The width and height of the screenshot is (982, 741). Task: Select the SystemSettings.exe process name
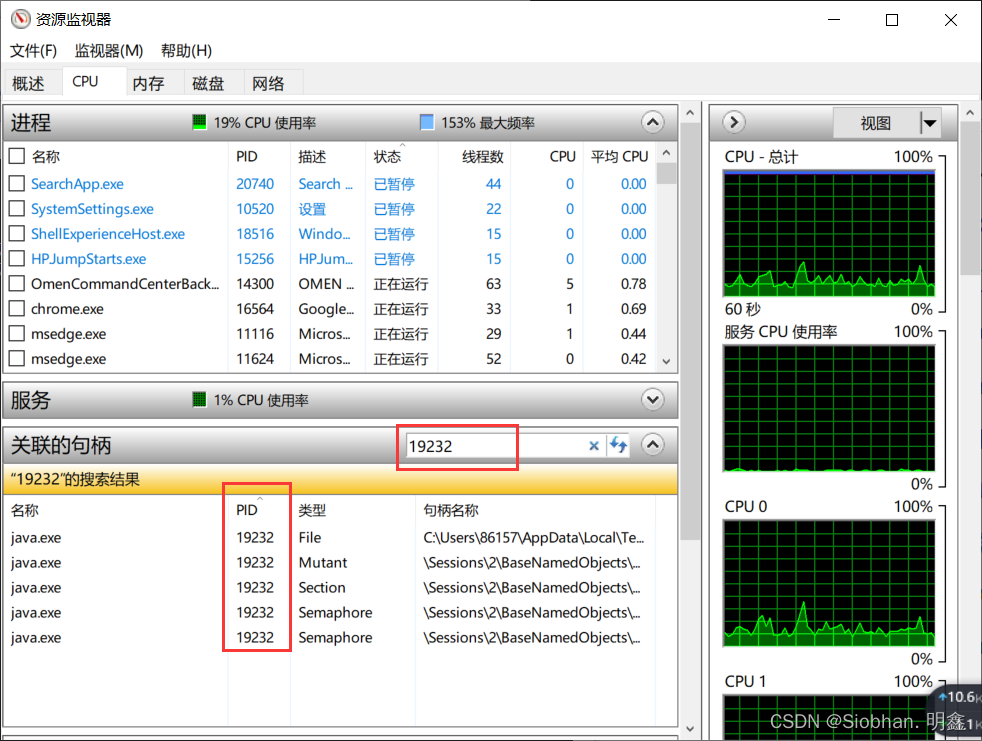pyautogui.click(x=92, y=209)
